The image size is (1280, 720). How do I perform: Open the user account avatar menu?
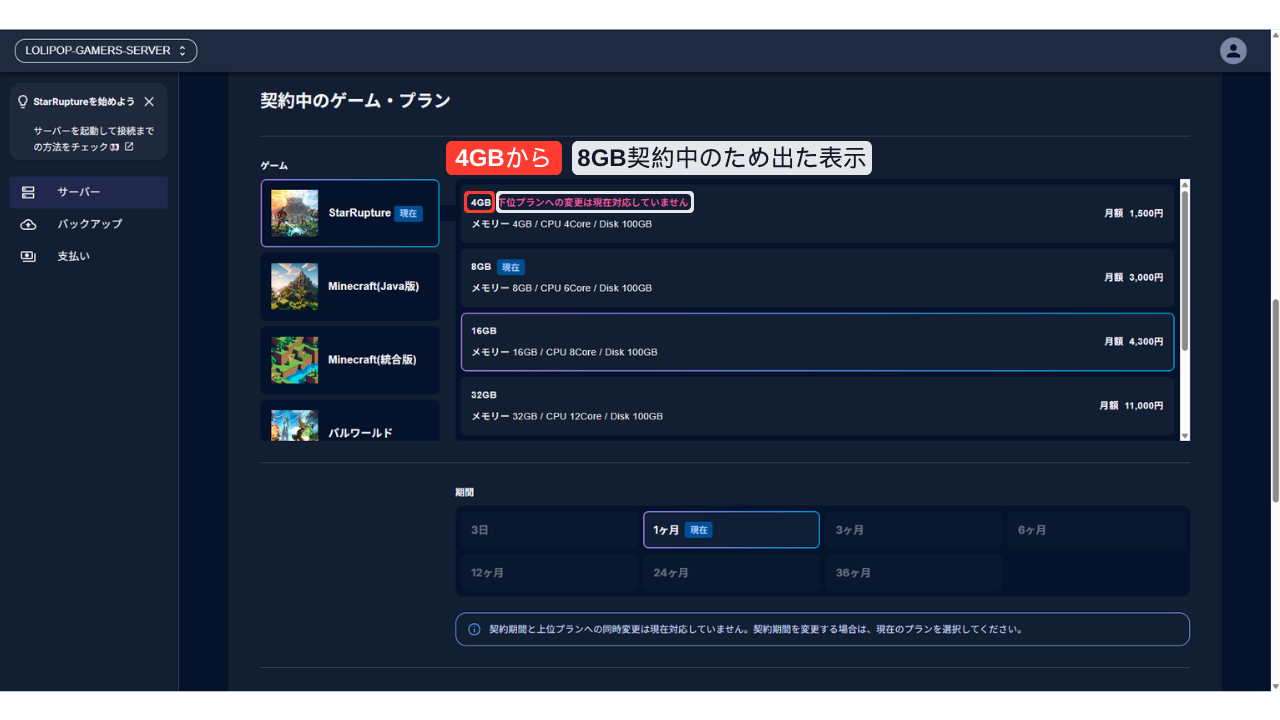point(1233,50)
